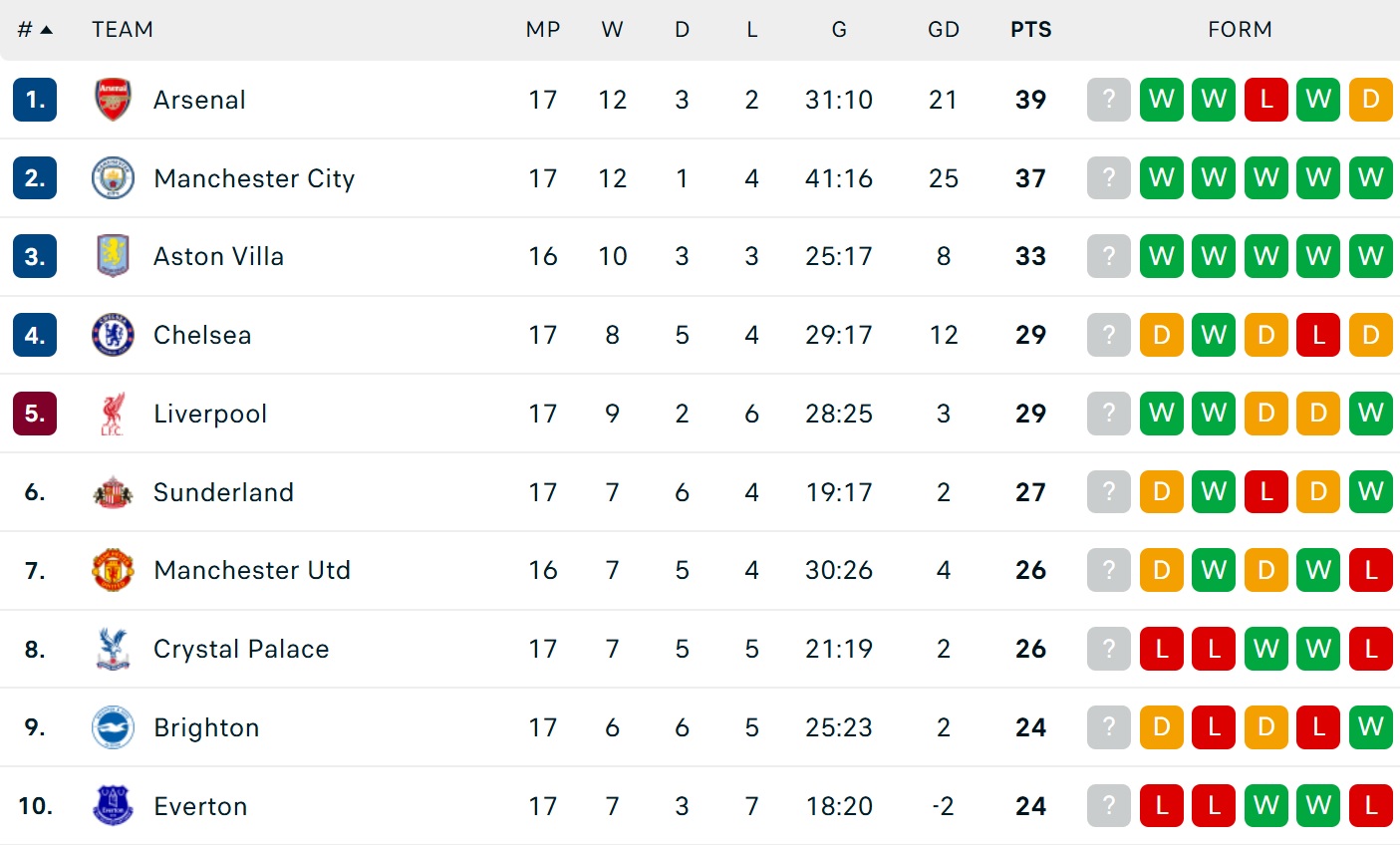Sort table by the # rank column
Screen dimensions: 1400x845
pos(34,30)
